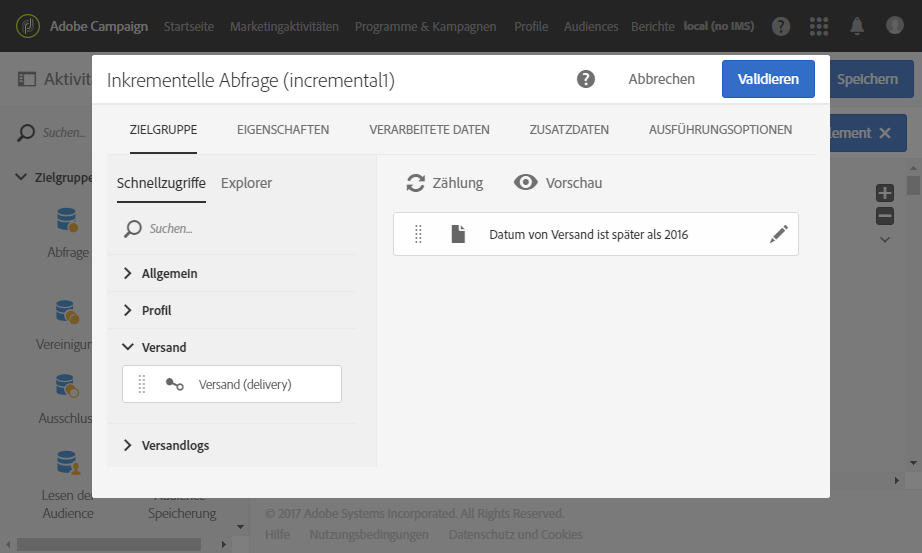Open help in the dialog header
The image size is (922, 553).
click(586, 79)
